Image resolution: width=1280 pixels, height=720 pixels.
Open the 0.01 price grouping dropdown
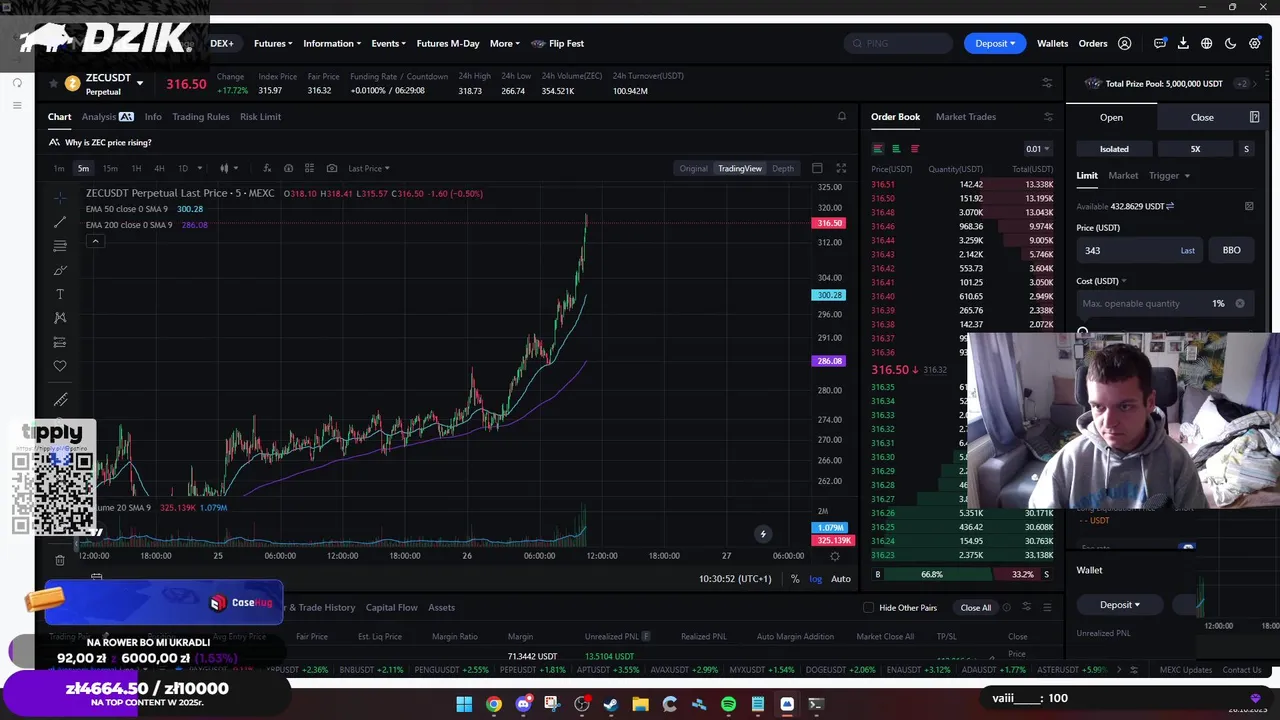pos(1038,149)
